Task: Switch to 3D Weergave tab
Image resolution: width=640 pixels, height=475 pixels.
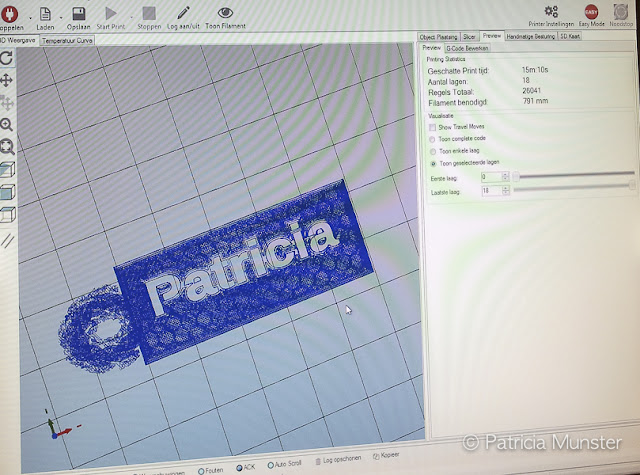Action: pos(18,40)
